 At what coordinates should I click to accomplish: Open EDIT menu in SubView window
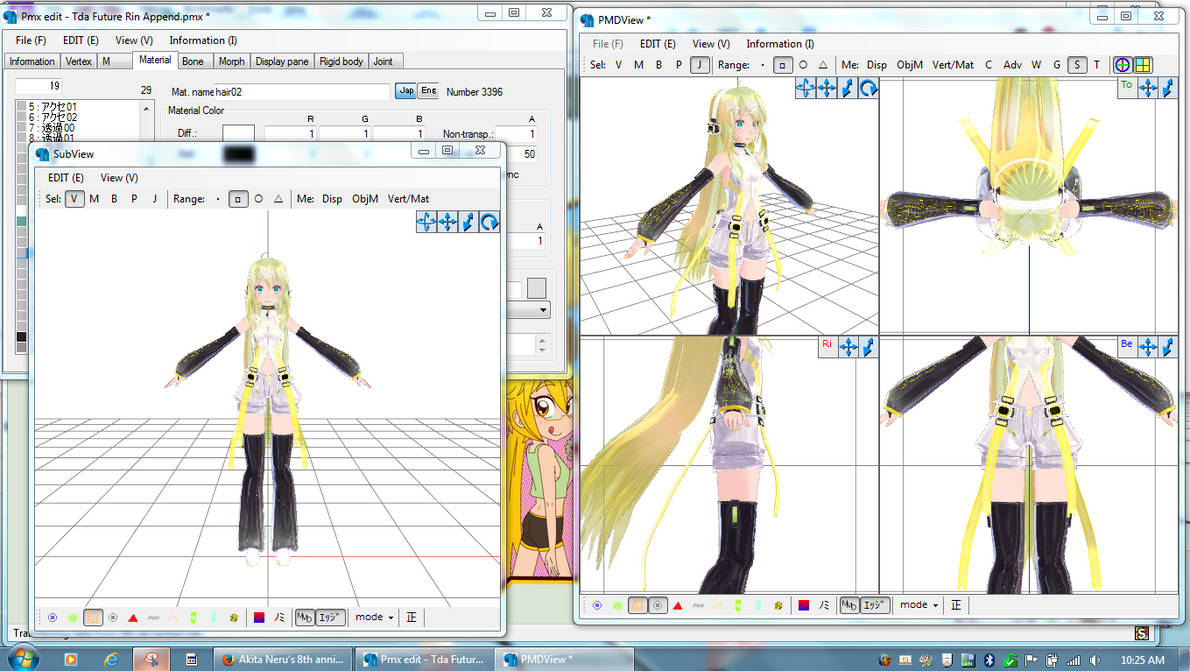click(65, 178)
